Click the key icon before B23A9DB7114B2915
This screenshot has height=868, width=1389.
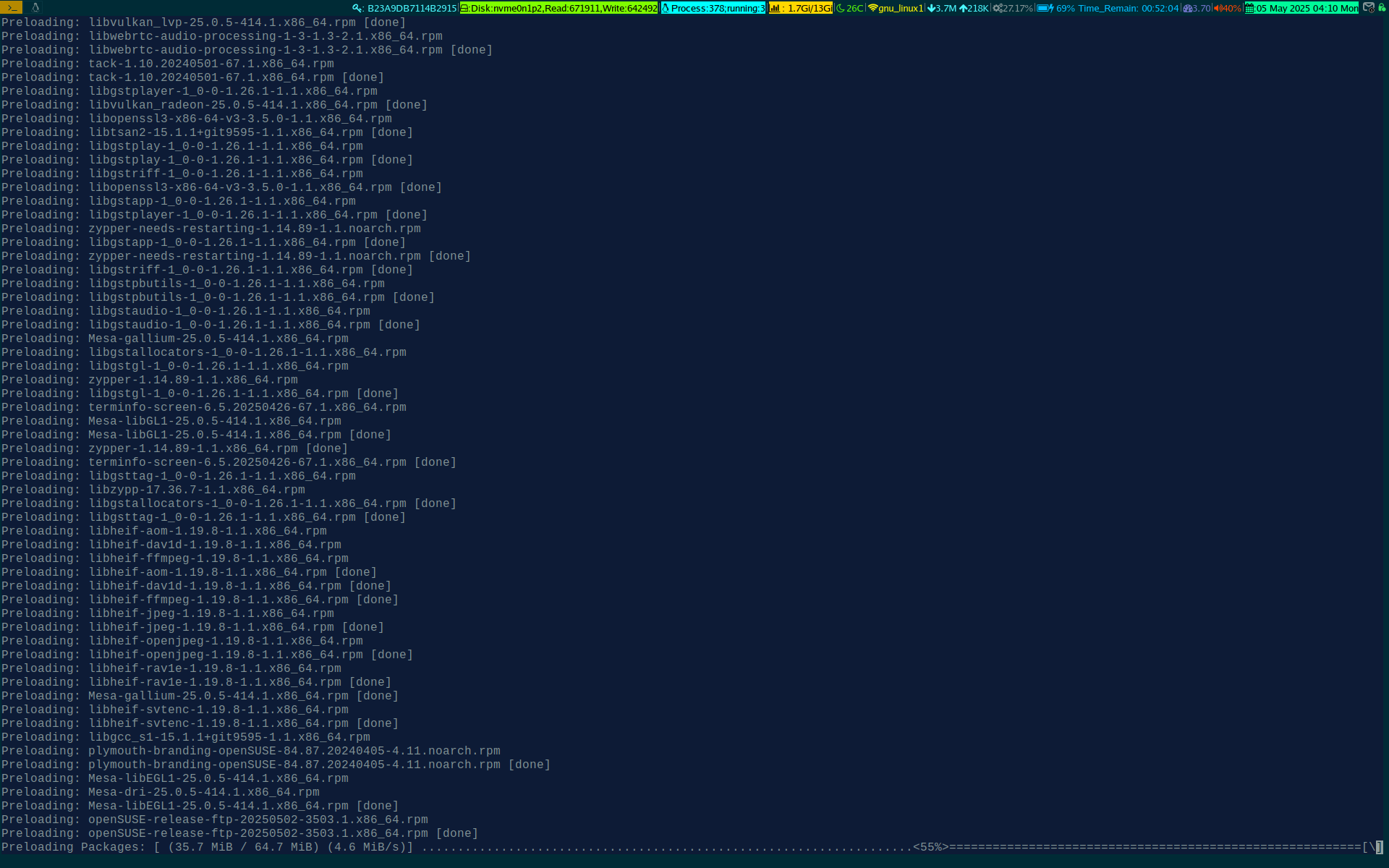[357, 8]
